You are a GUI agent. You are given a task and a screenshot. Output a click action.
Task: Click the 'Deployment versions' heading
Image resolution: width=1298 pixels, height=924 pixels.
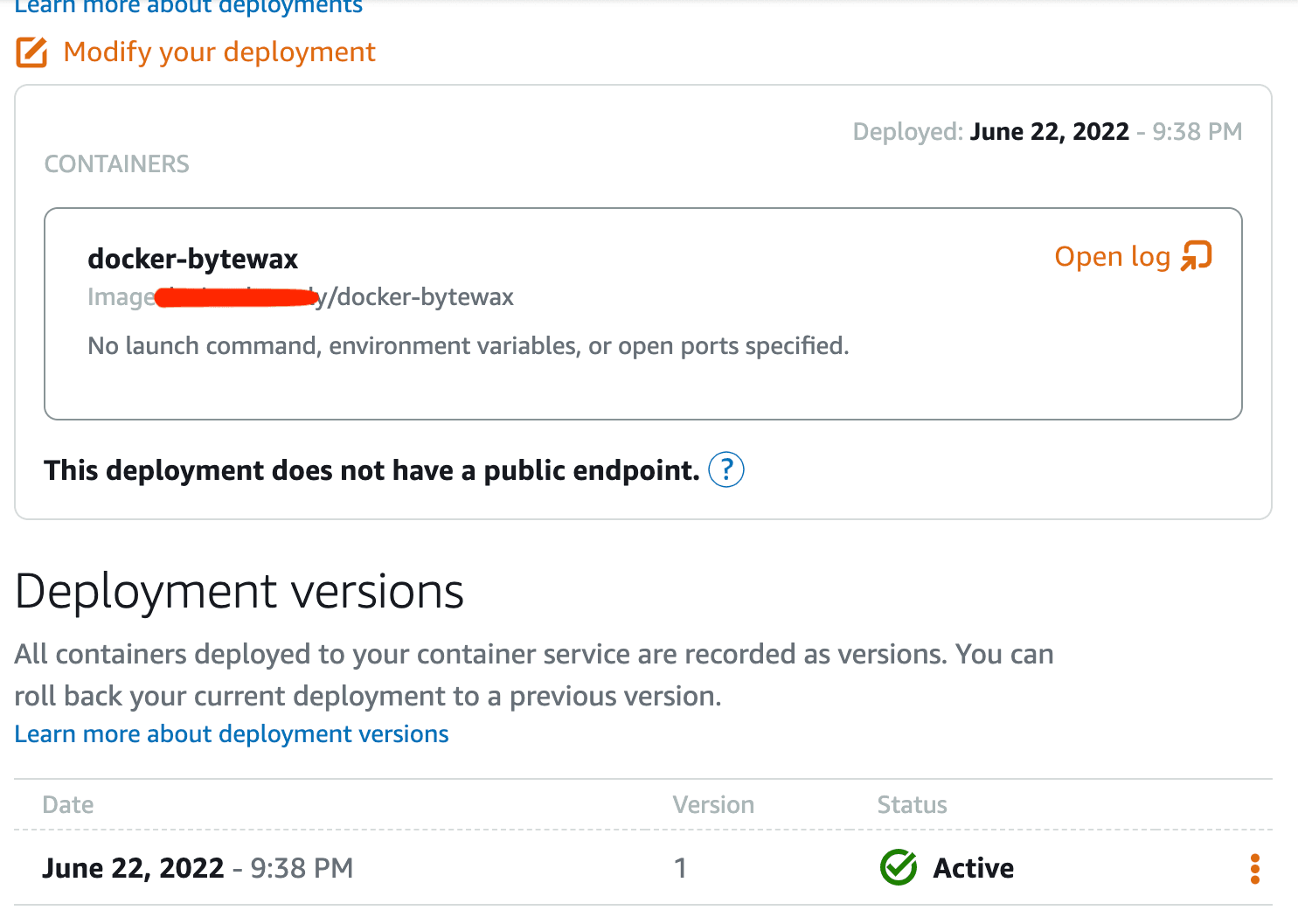click(x=239, y=592)
